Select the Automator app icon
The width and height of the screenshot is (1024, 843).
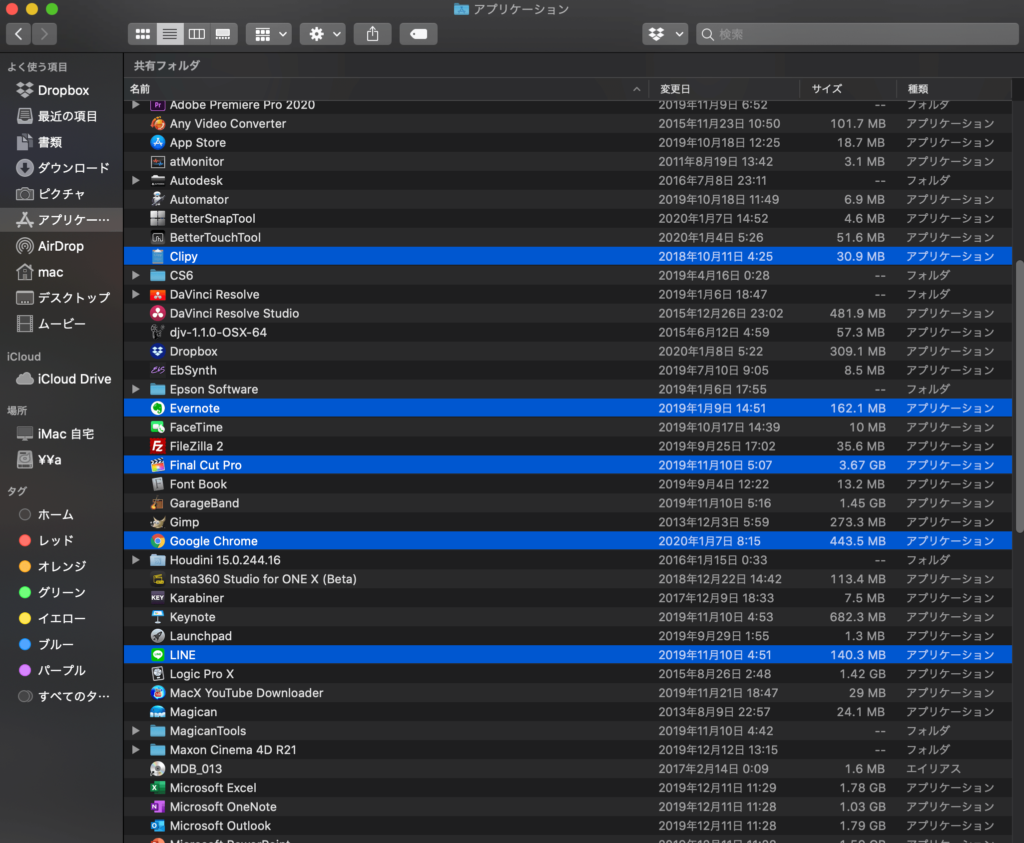click(157, 199)
